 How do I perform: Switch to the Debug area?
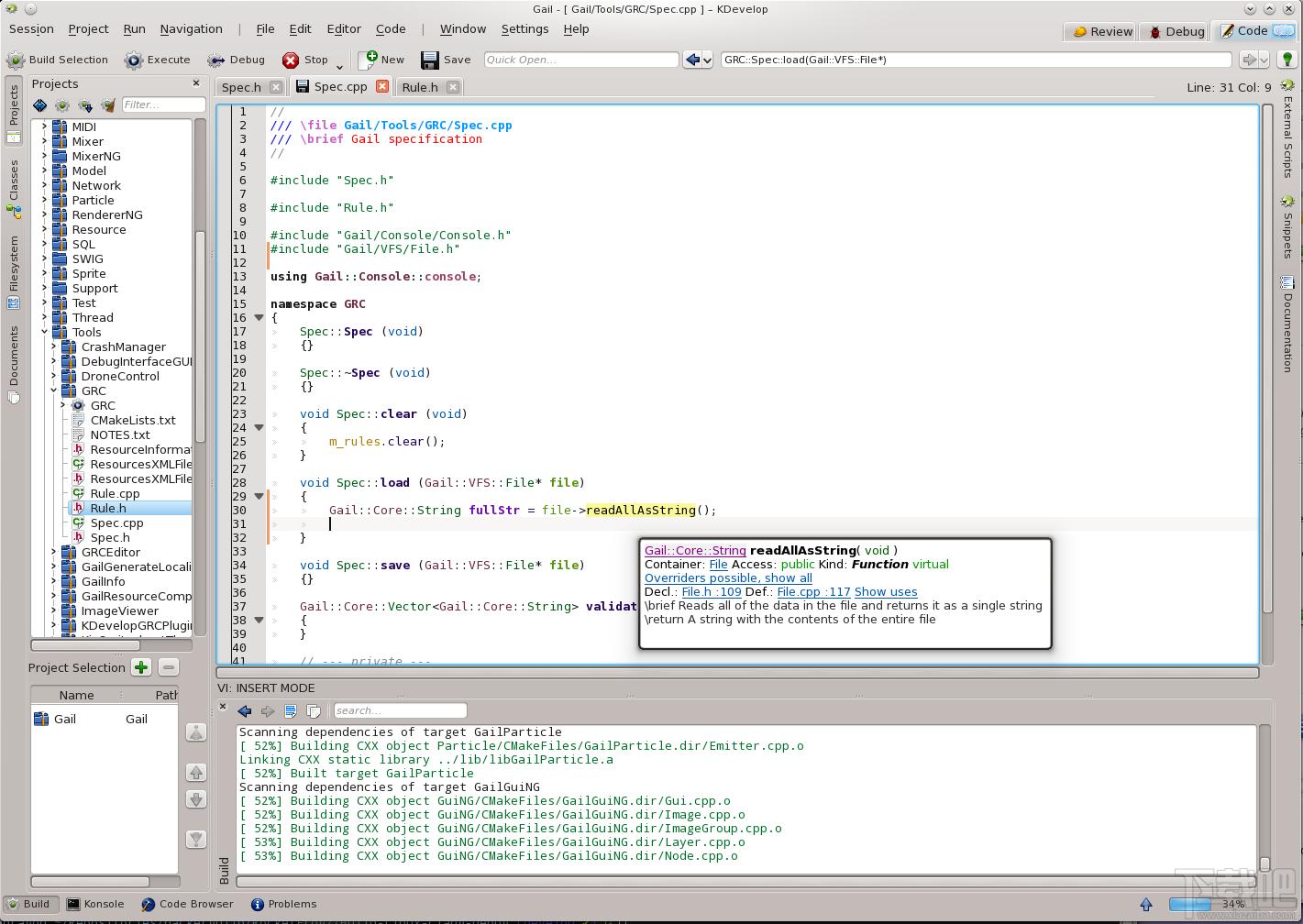coord(1175,31)
